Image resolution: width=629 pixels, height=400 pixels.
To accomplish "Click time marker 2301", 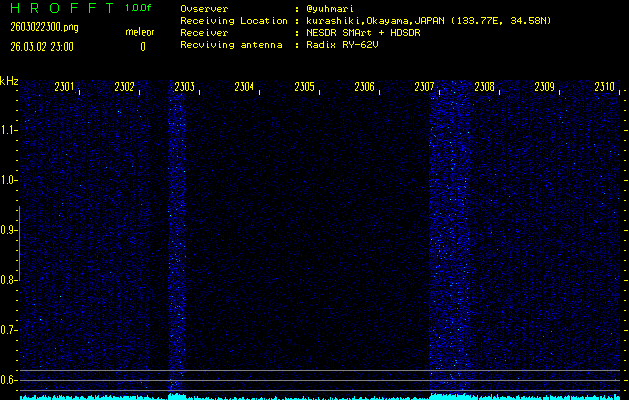I will [64, 87].
